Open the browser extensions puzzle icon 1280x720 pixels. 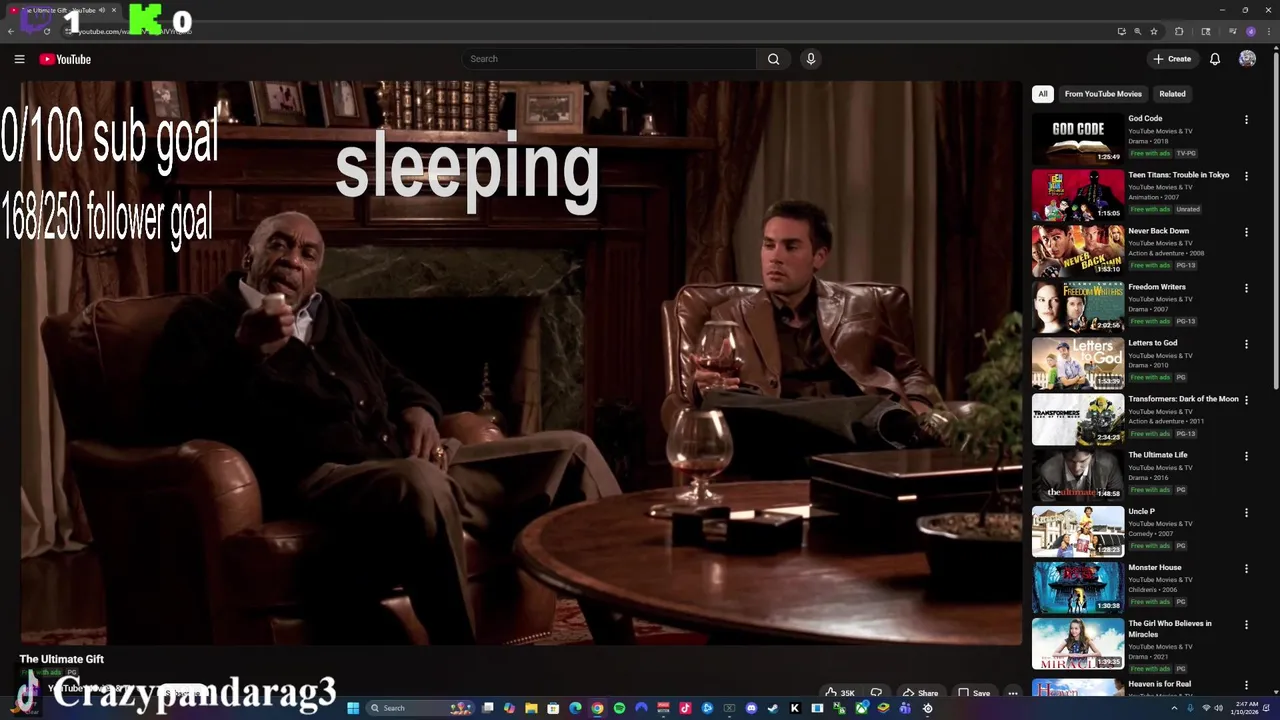pyautogui.click(x=1179, y=31)
